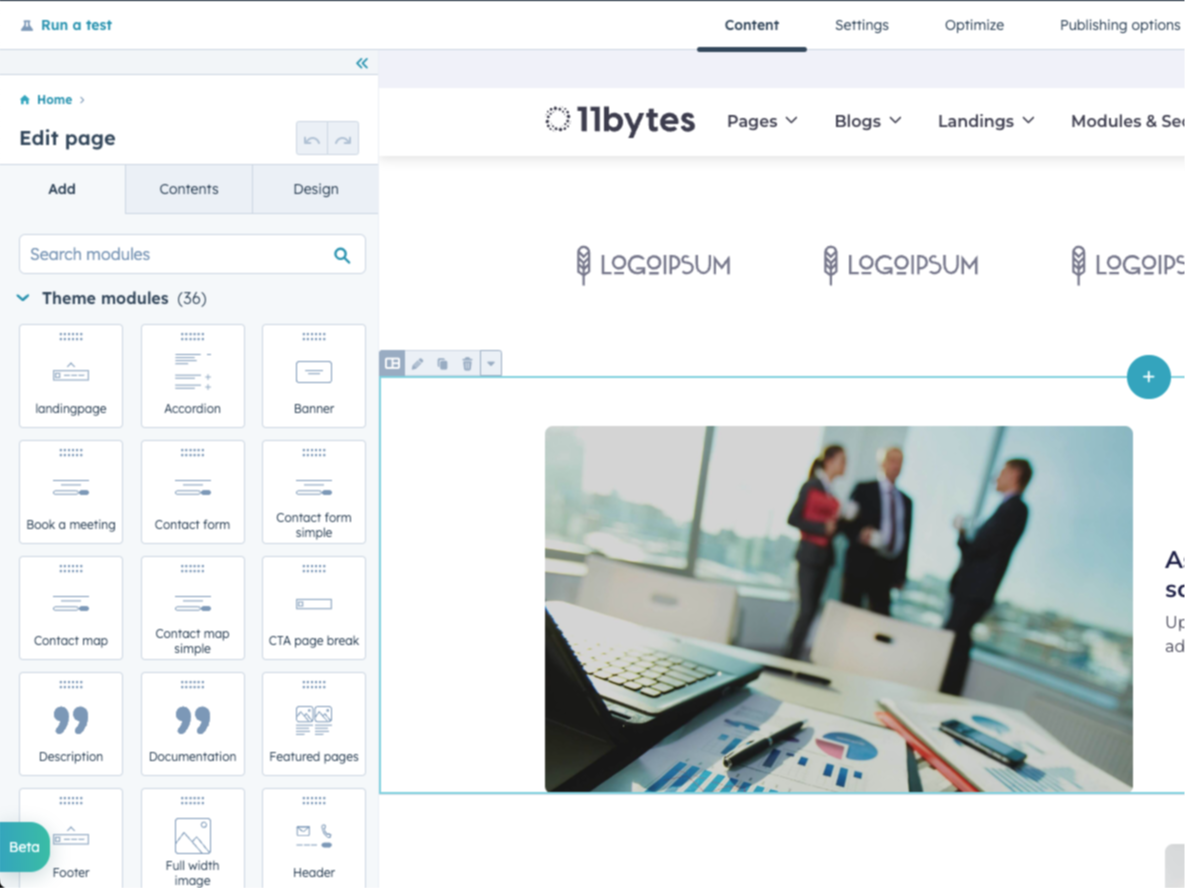
Task: Collapse the sidebar with double chevron icon
Action: 362,63
